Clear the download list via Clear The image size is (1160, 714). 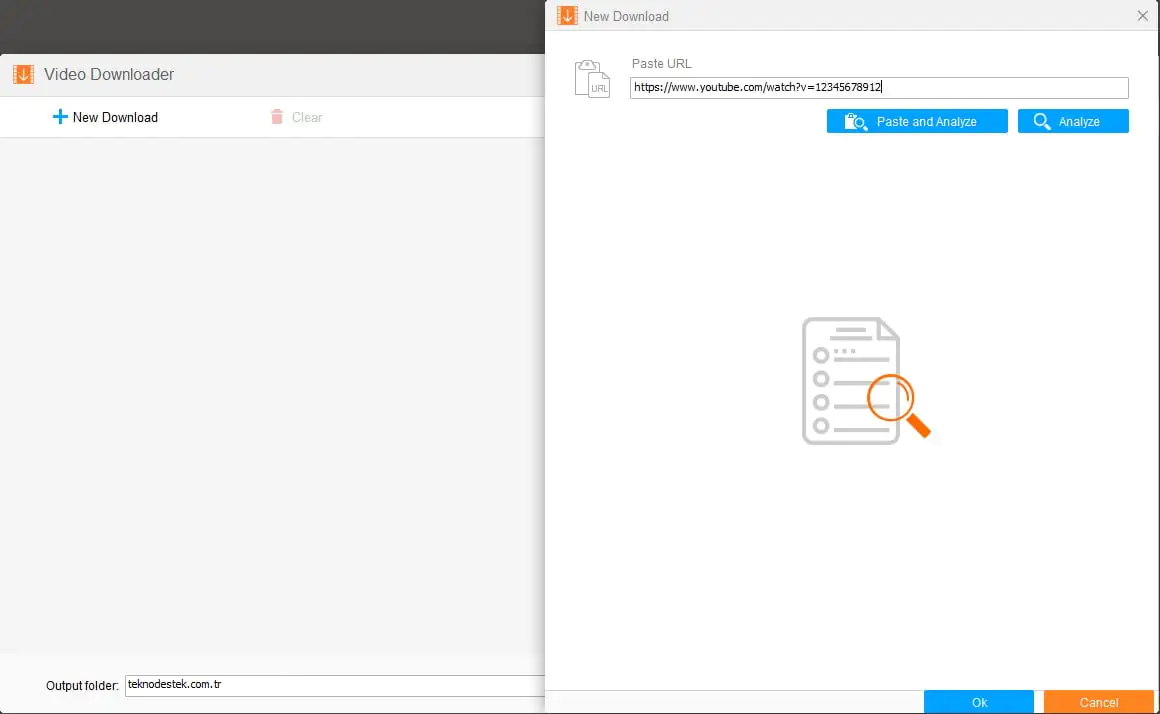(x=296, y=117)
